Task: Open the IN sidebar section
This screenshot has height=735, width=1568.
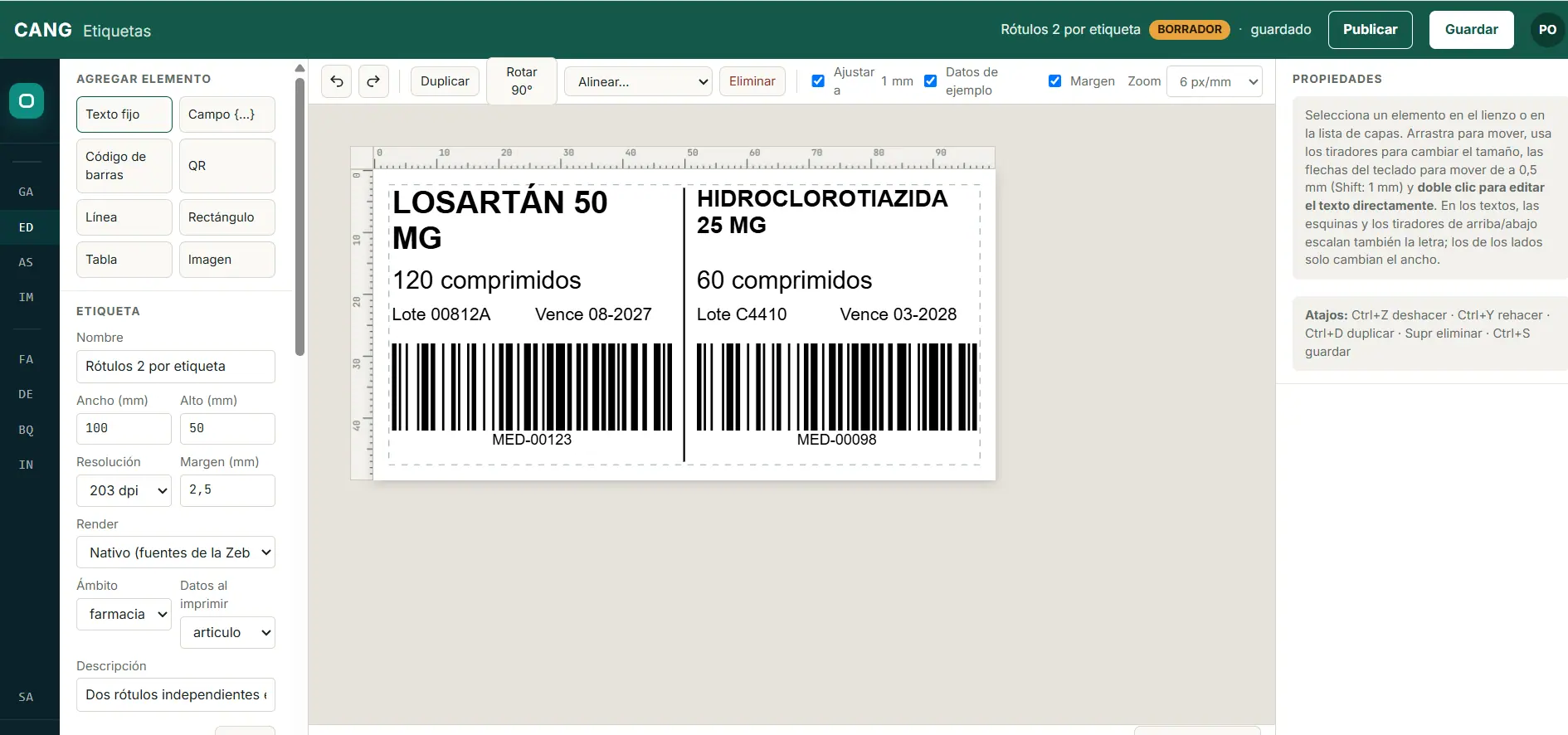Action: (27, 465)
